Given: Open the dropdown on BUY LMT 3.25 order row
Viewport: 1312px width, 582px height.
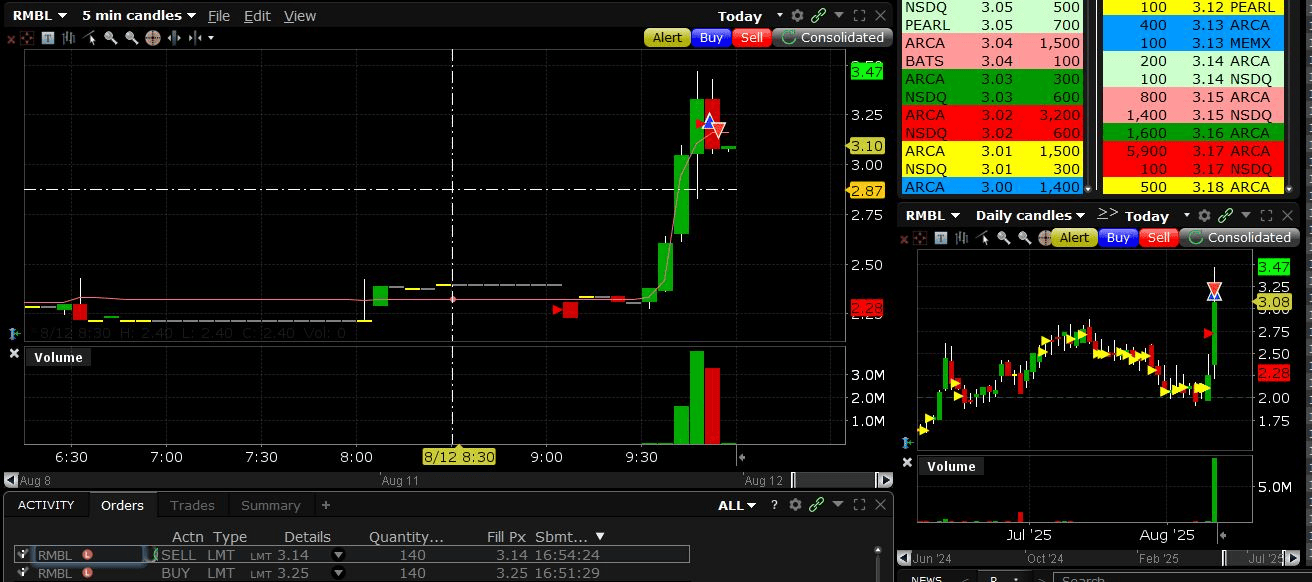Looking at the screenshot, I should pyautogui.click(x=338, y=573).
